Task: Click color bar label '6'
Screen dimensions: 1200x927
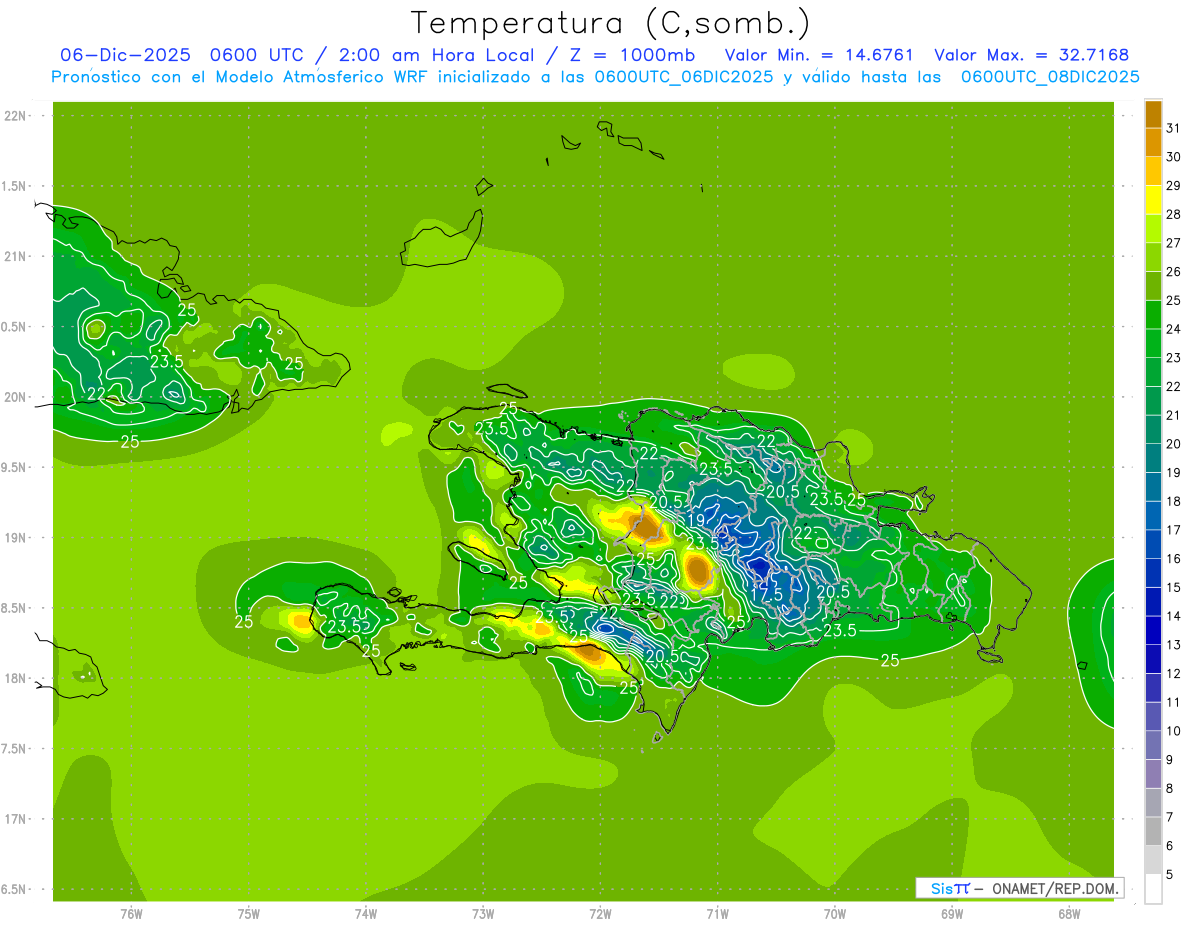Action: click(1170, 846)
